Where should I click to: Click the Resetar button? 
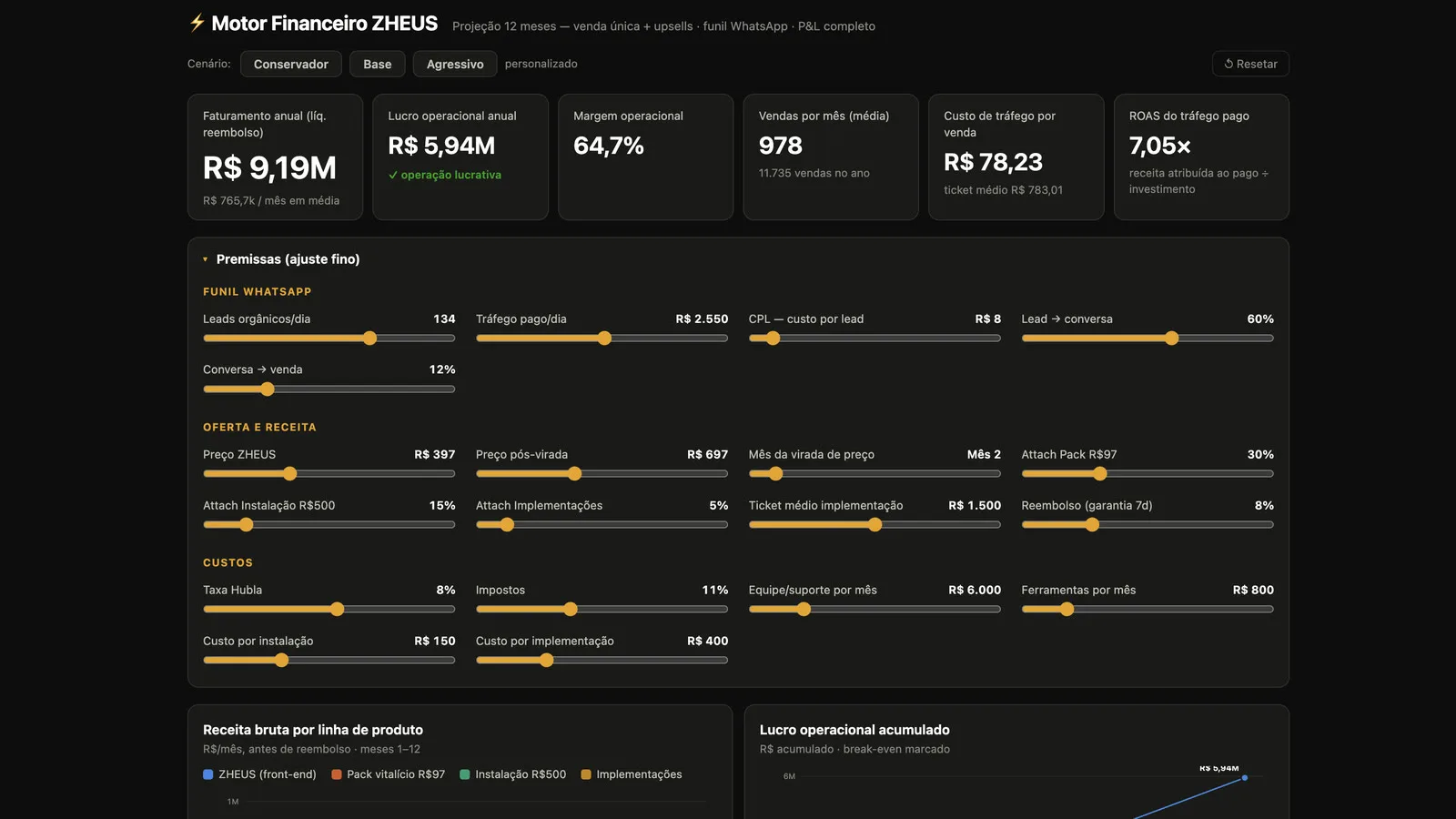[1250, 64]
